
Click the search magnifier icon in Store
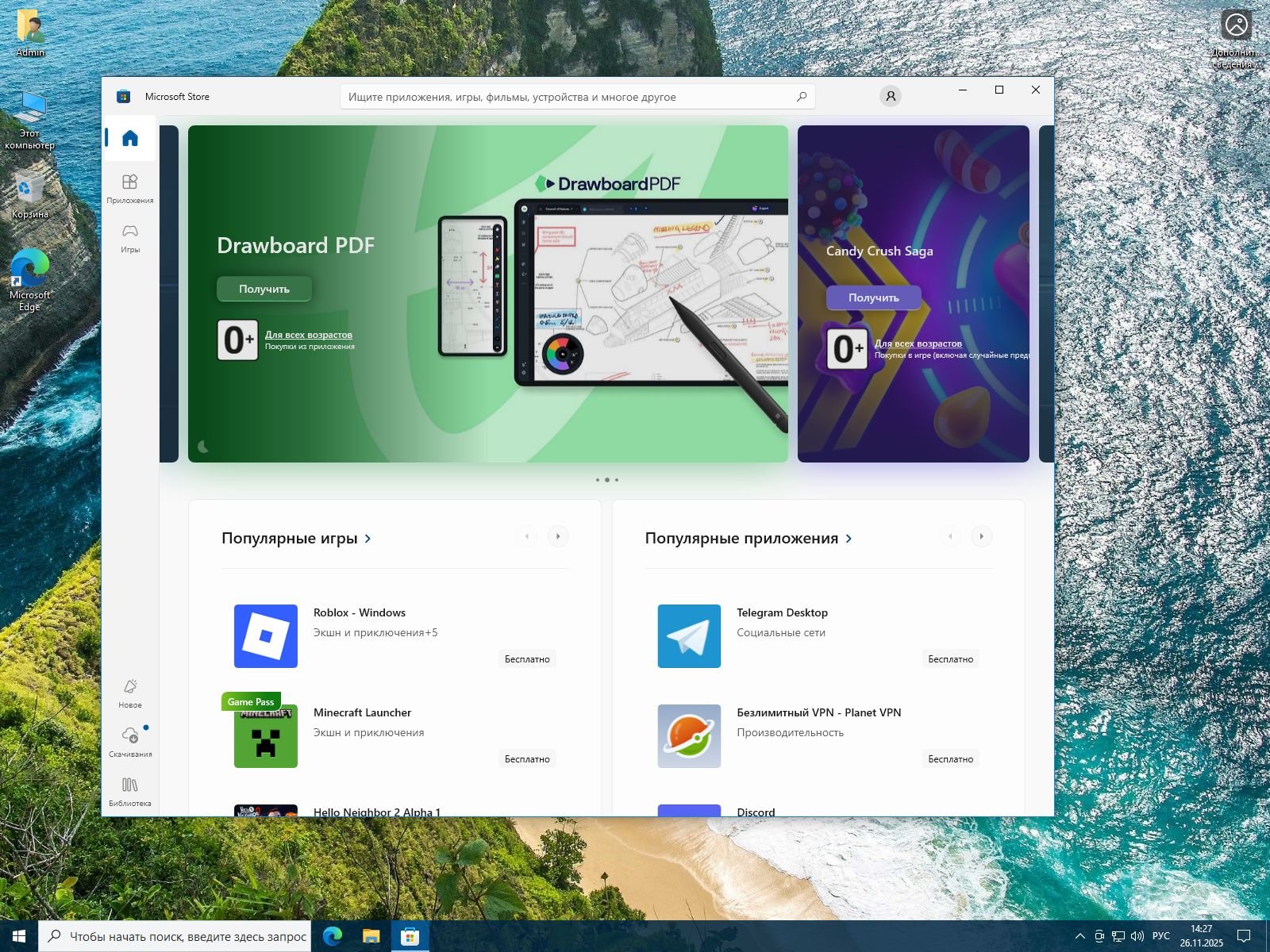point(801,97)
